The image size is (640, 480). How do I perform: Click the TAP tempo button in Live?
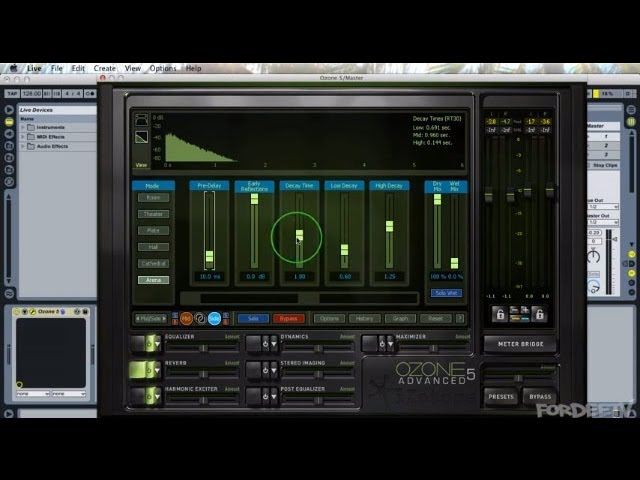[x=12, y=93]
